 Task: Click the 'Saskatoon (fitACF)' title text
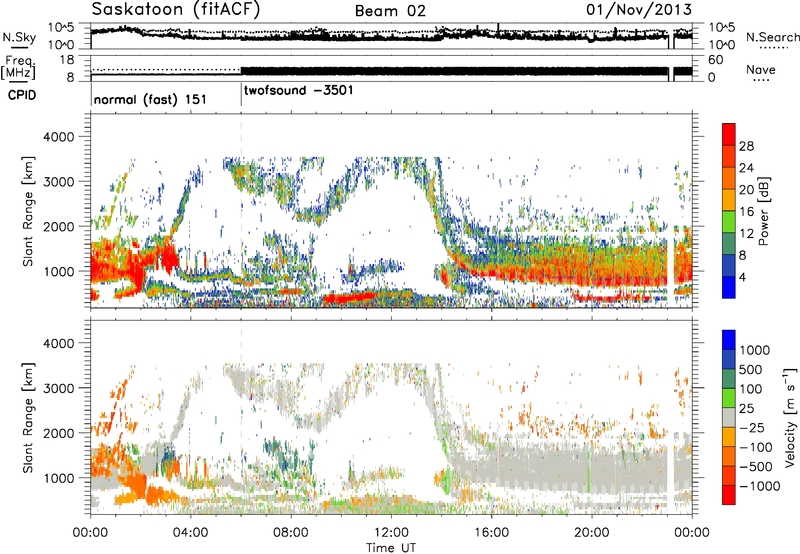point(176,10)
